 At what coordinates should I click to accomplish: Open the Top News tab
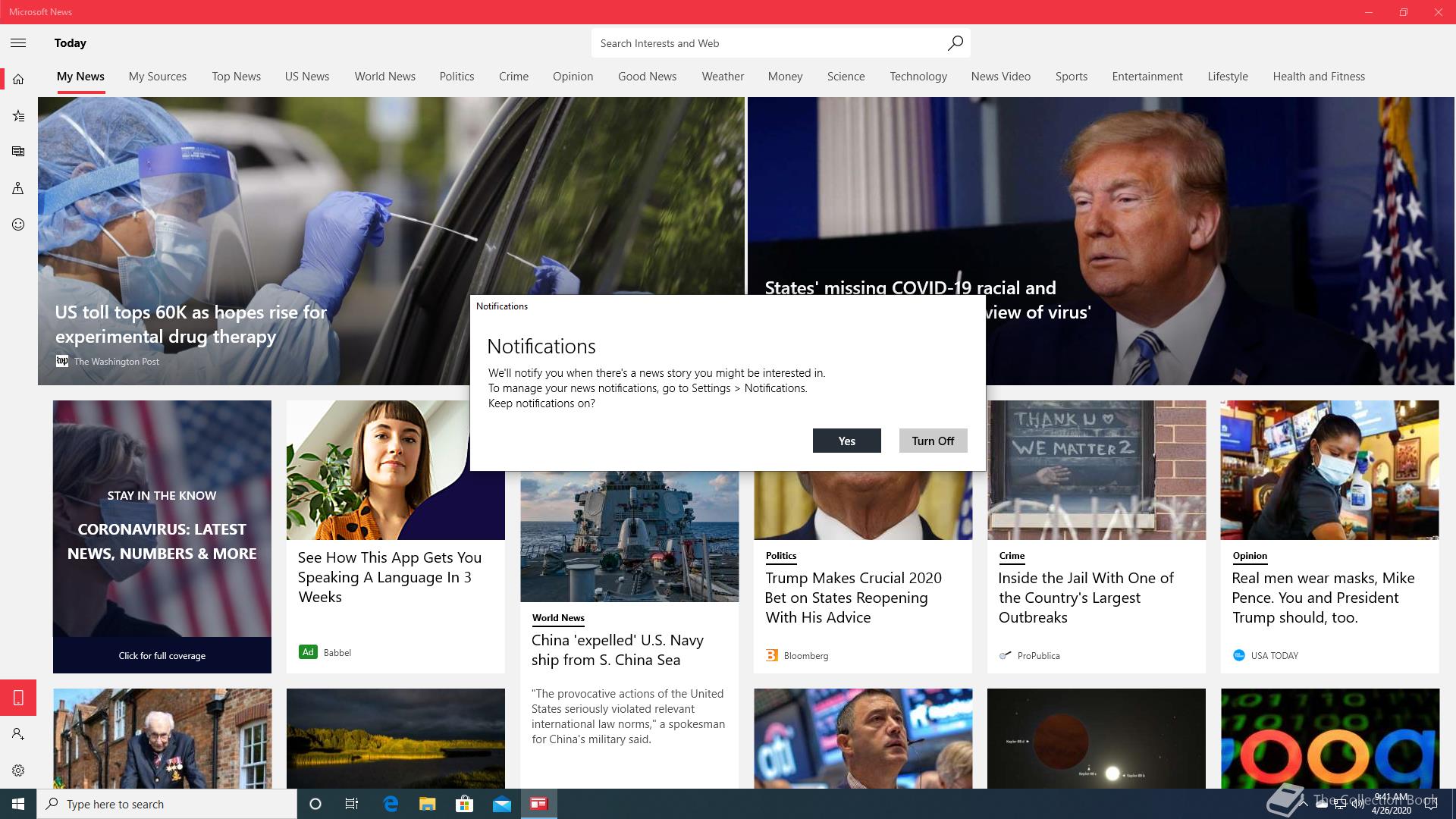pyautogui.click(x=237, y=77)
